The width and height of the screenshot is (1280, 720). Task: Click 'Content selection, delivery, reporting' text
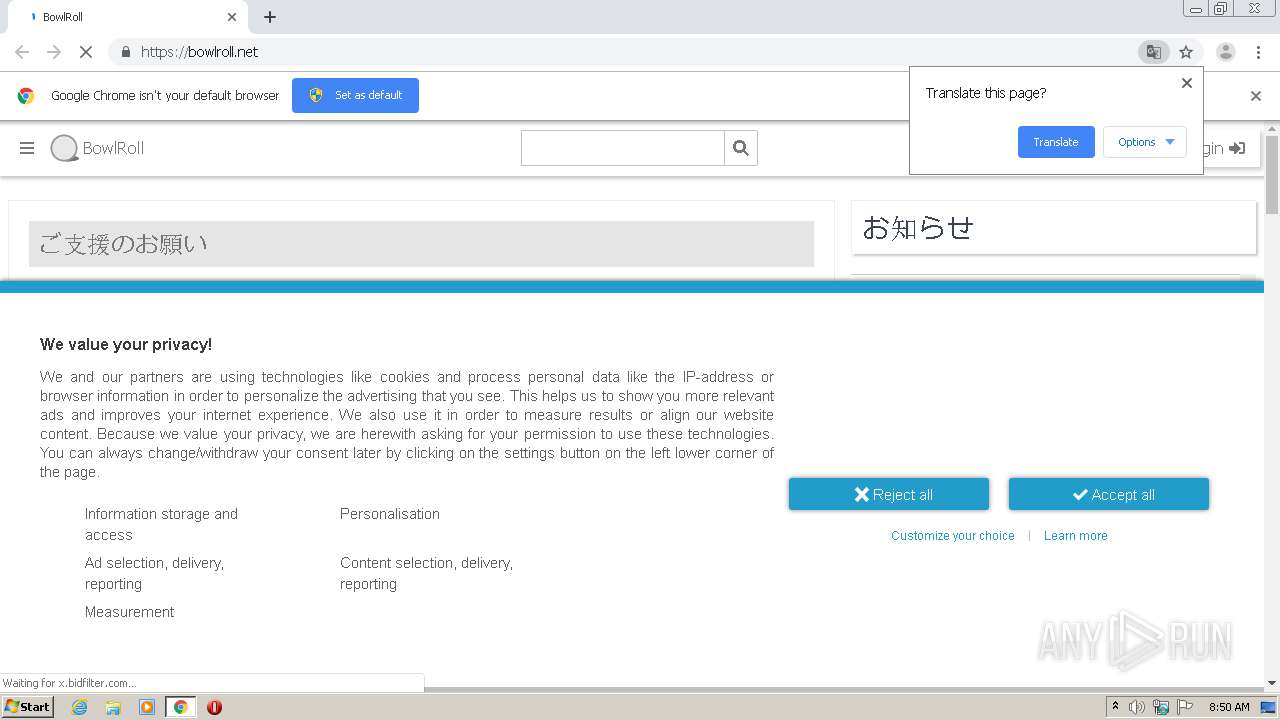426,573
